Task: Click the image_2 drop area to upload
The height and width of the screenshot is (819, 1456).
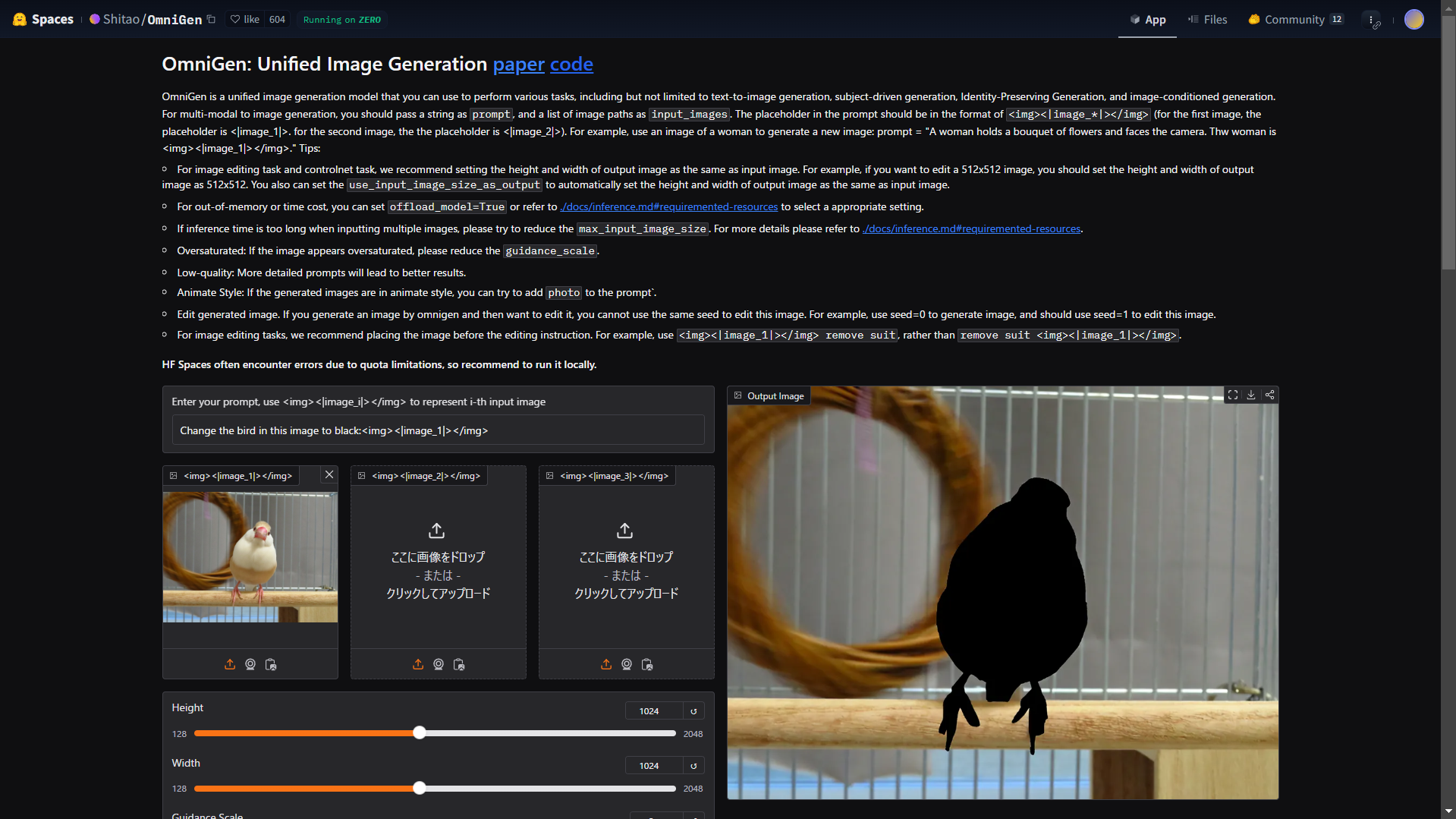Action: point(439,562)
